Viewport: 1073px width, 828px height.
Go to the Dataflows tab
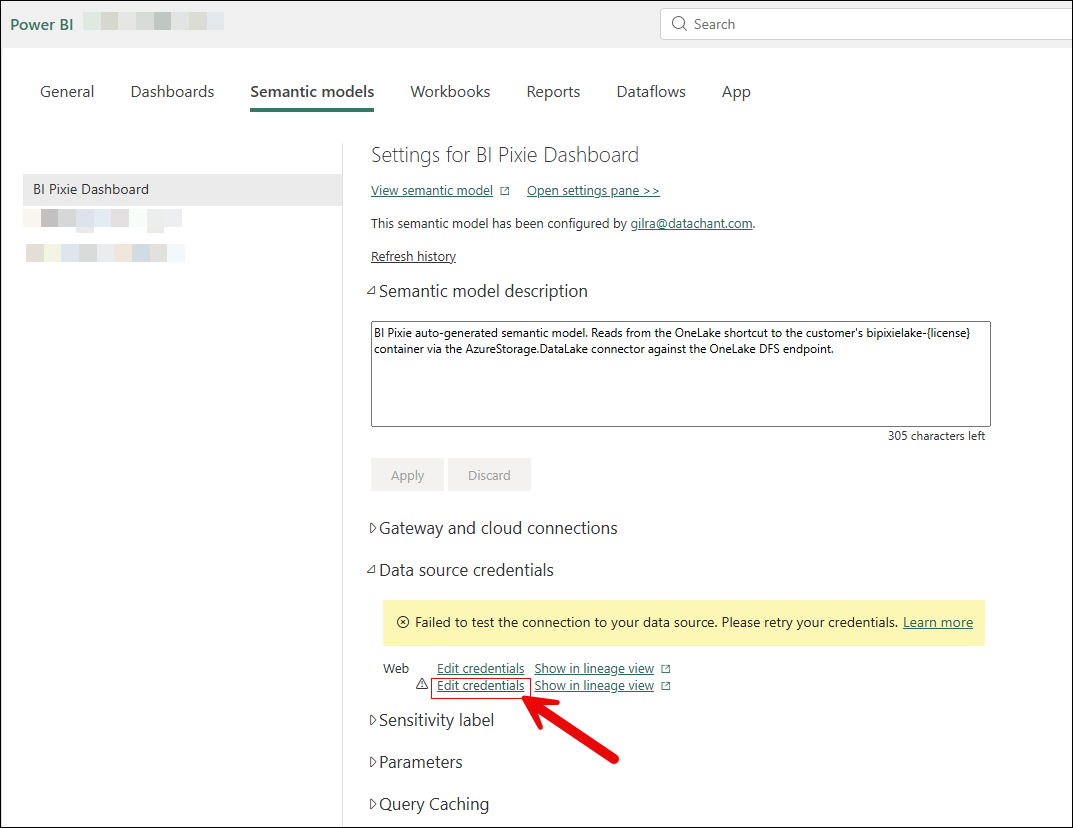point(651,92)
